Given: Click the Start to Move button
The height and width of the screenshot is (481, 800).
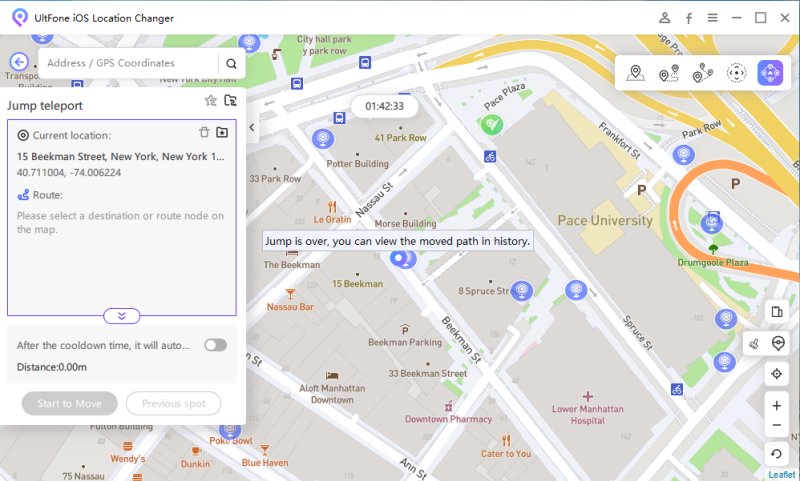Looking at the screenshot, I should 69,403.
